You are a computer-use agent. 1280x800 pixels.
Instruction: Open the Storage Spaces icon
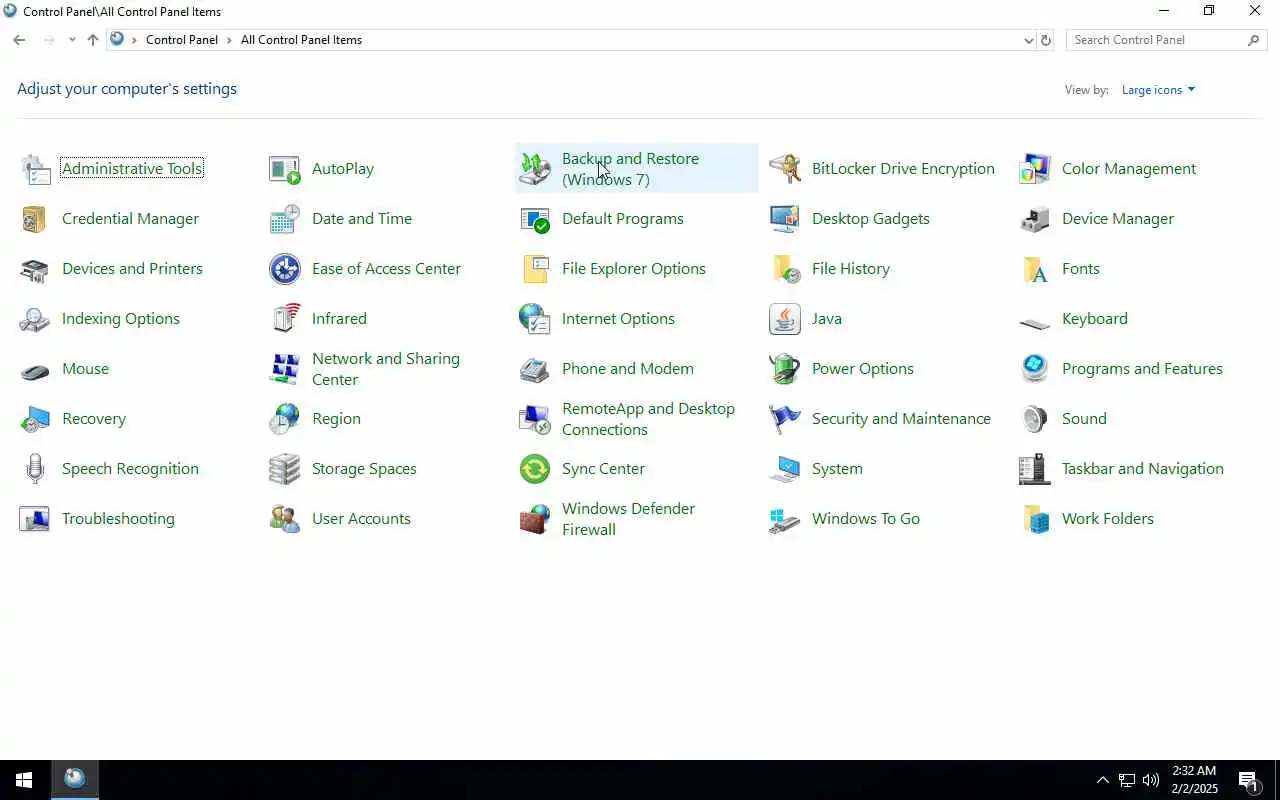click(285, 469)
